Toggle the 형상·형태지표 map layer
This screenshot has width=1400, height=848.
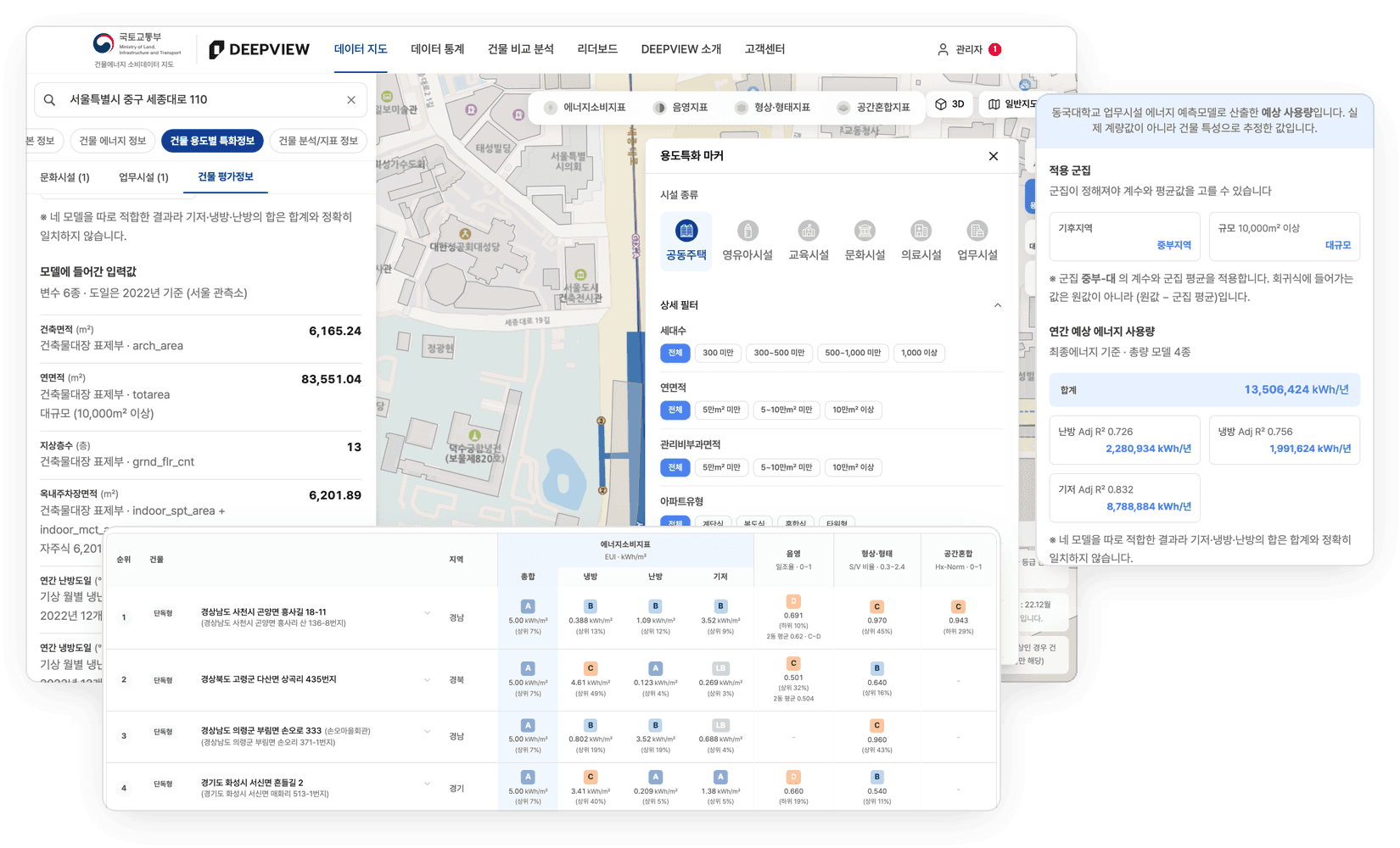pos(772,108)
